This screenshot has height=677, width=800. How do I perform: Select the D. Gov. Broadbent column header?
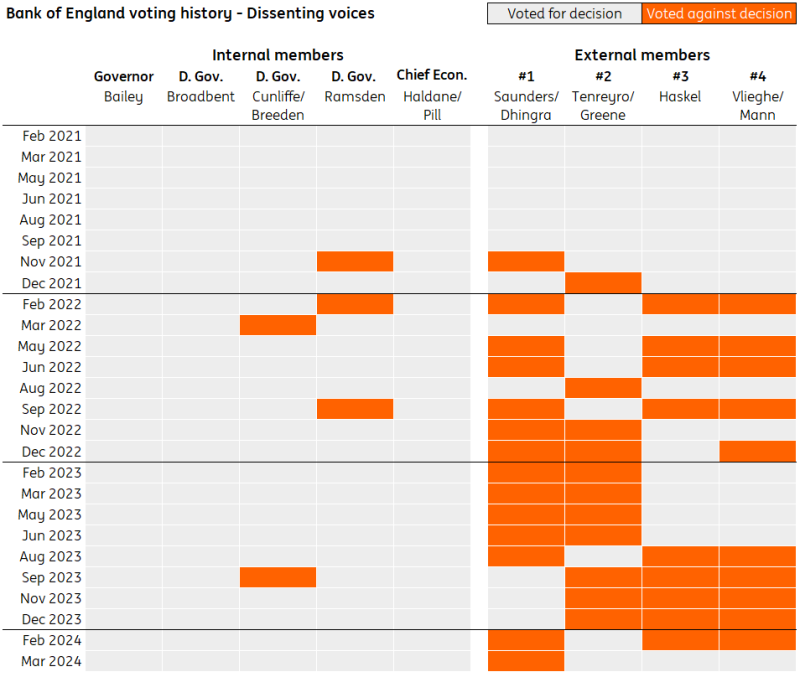pos(201,87)
